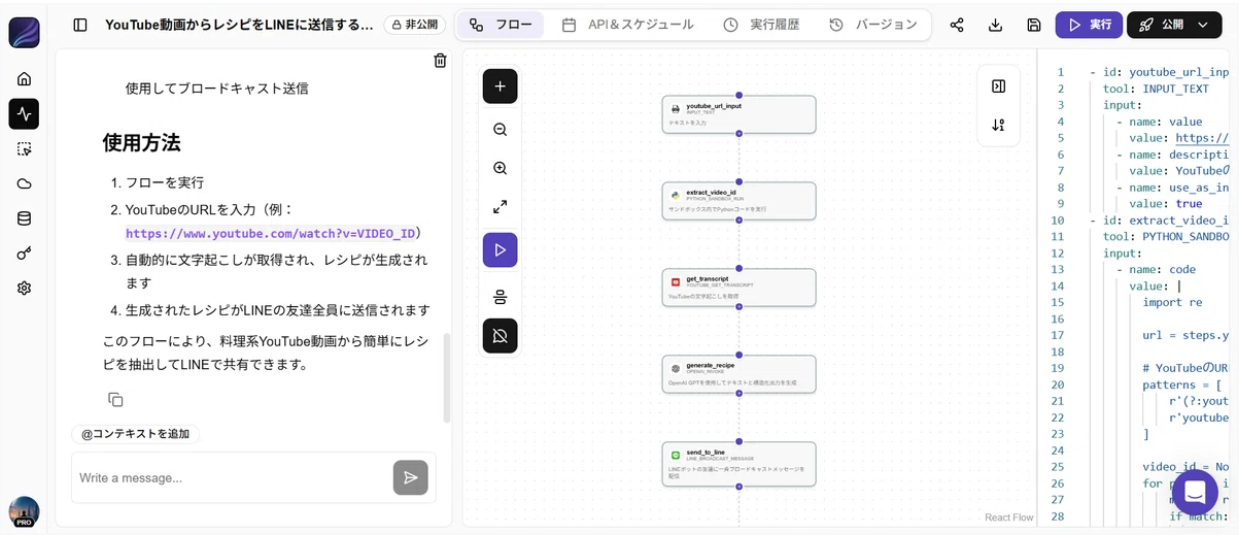Click the 使用方法 heading
Image resolution: width=1242 pixels, height=542 pixels.
(141, 143)
